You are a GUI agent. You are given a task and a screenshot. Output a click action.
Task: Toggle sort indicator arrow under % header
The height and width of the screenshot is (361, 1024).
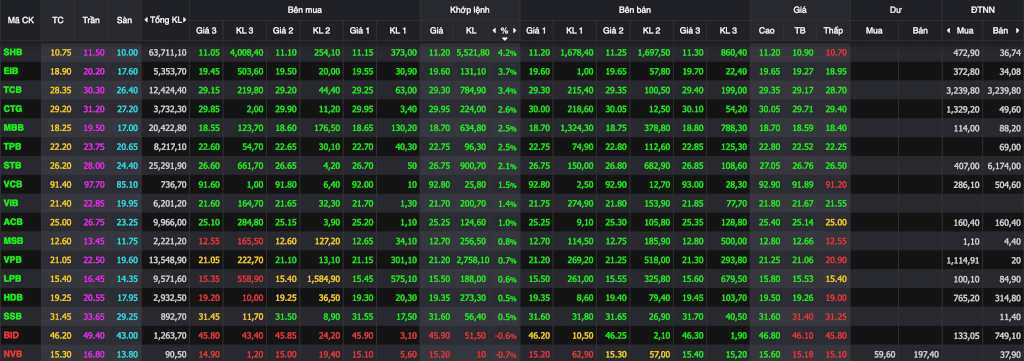(x=504, y=39)
